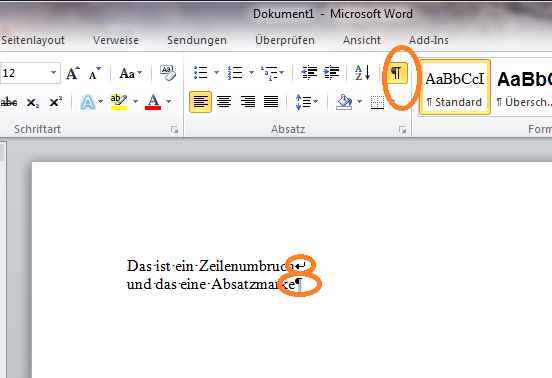Open the font color dropdown arrow
552x378 pixels.
[169, 102]
